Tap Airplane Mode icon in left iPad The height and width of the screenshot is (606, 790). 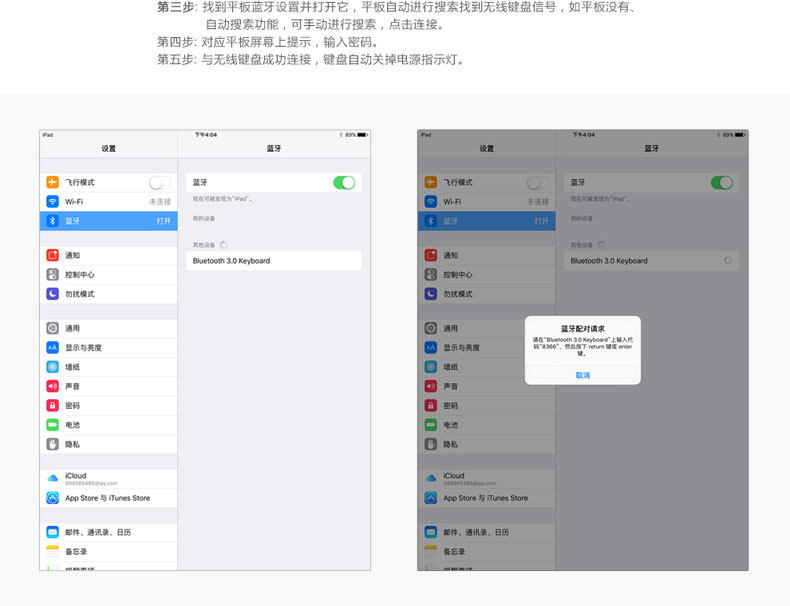(52, 182)
